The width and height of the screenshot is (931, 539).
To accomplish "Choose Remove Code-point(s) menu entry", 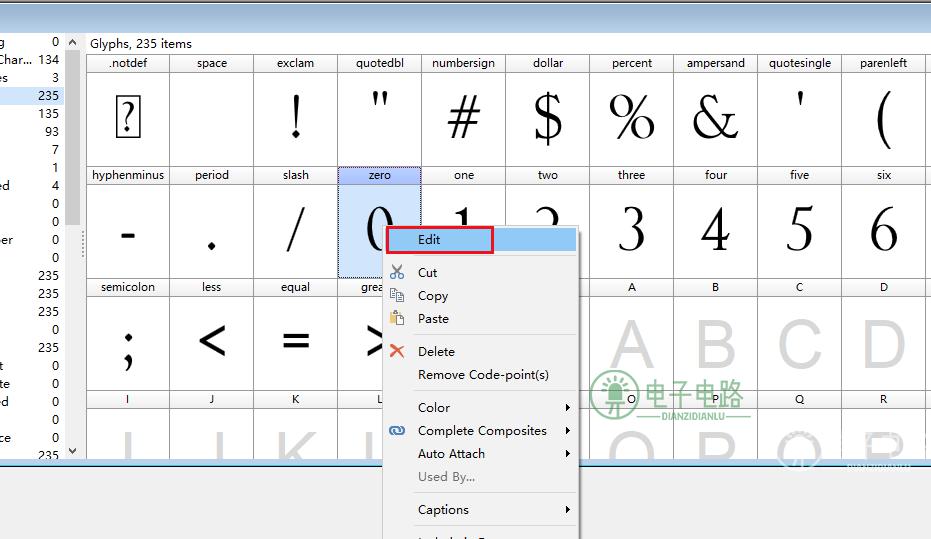I will tap(483, 375).
